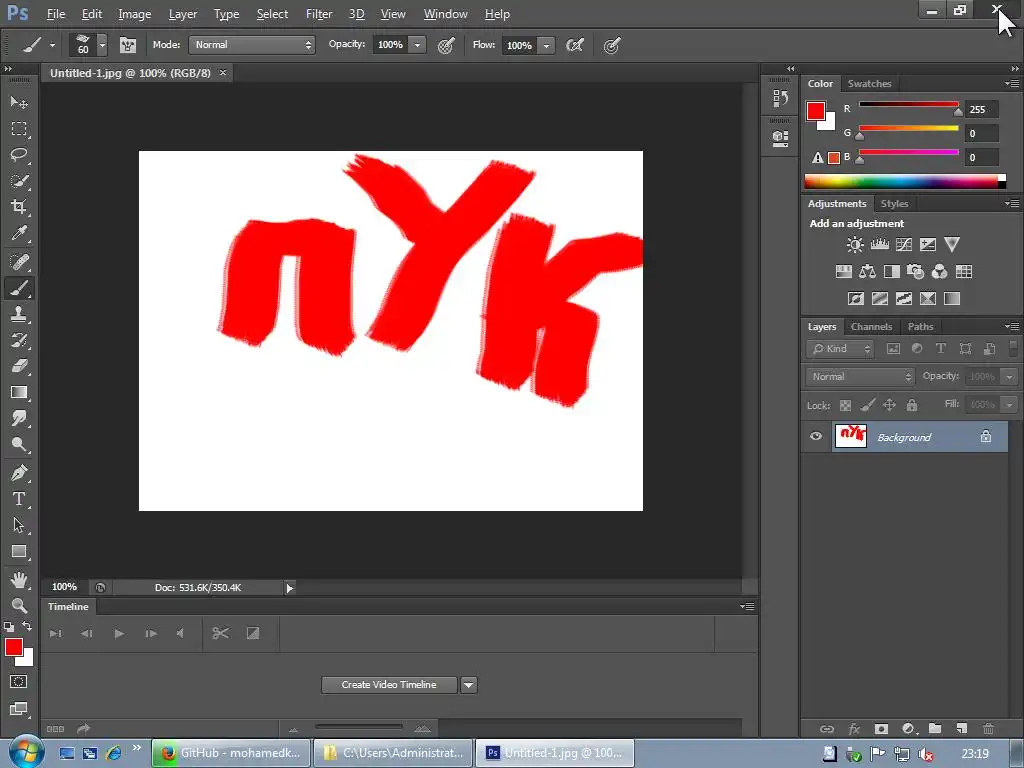Open the layer blending mode dropdown
The image size is (1024, 768).
(860, 377)
